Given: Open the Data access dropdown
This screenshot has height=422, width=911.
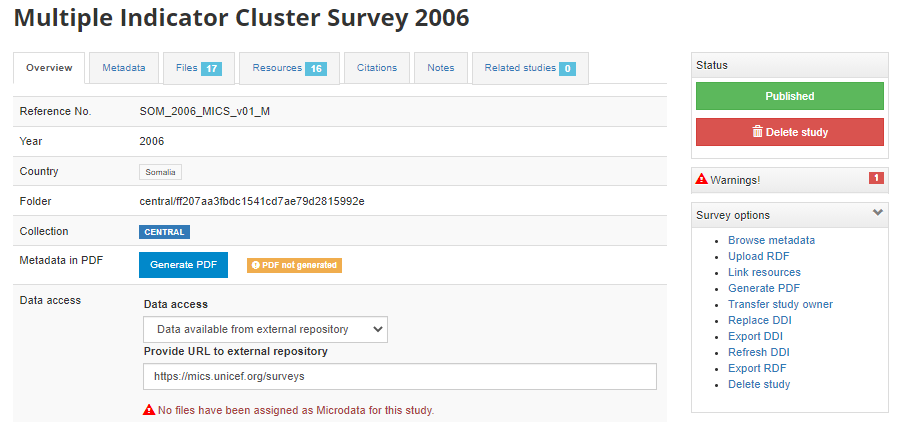Looking at the screenshot, I should pyautogui.click(x=266, y=330).
